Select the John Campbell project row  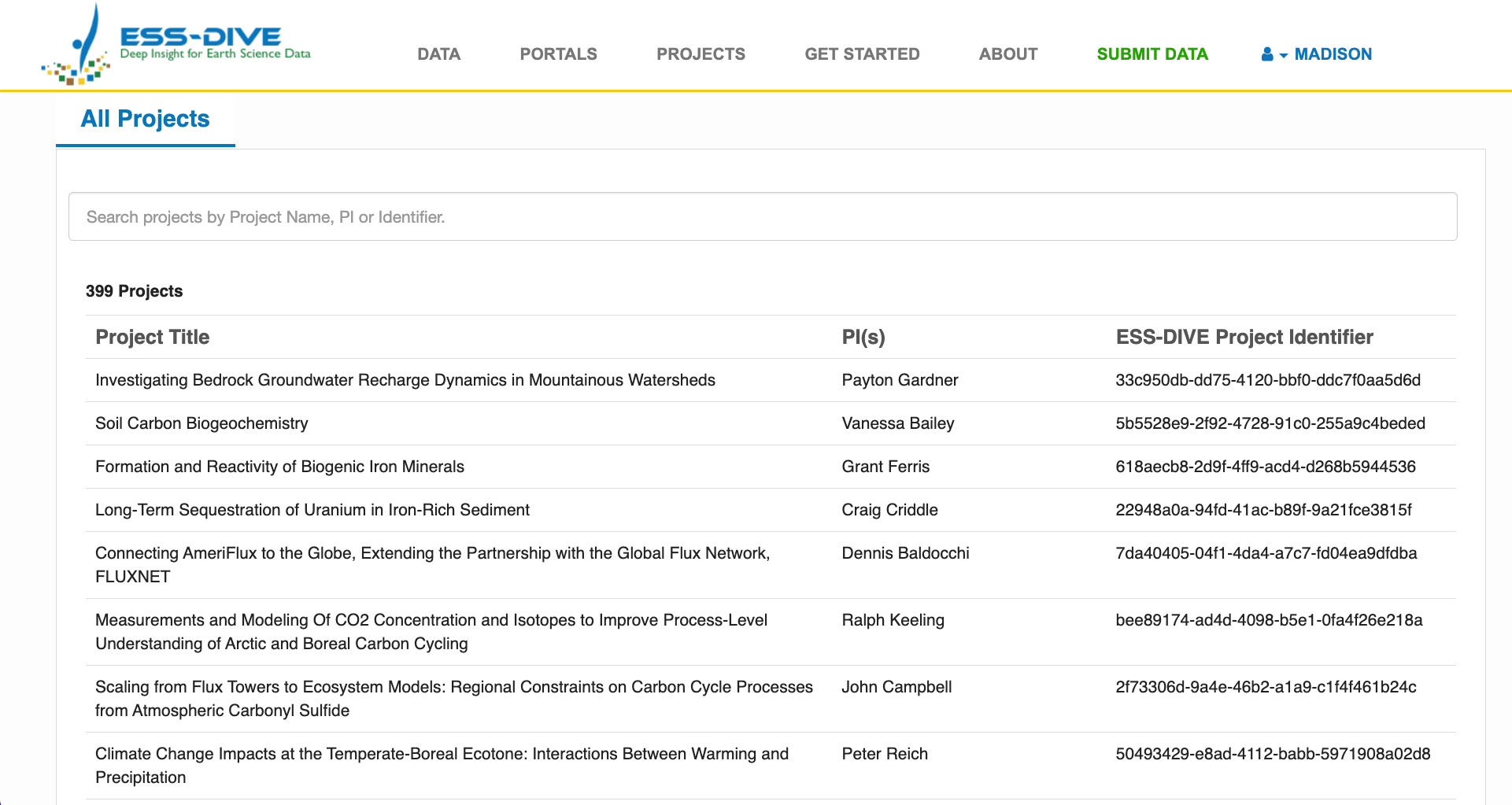click(896, 687)
